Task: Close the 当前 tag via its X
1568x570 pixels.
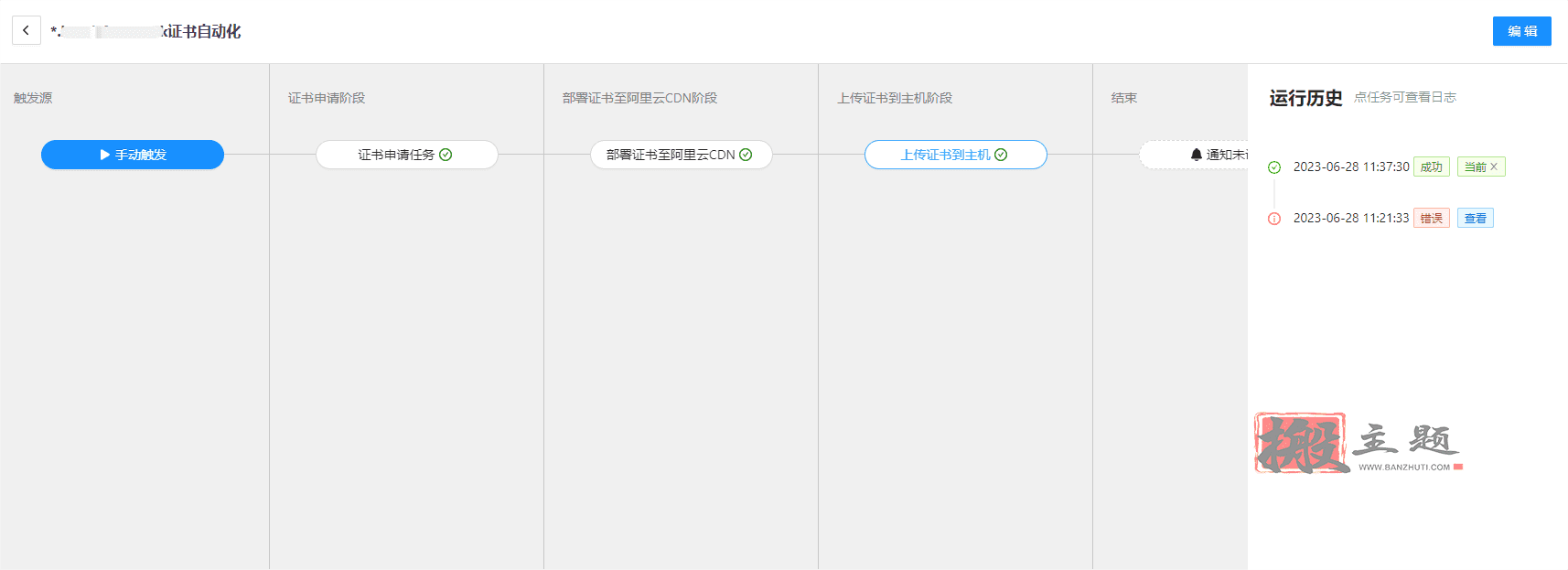Action: click(1494, 167)
